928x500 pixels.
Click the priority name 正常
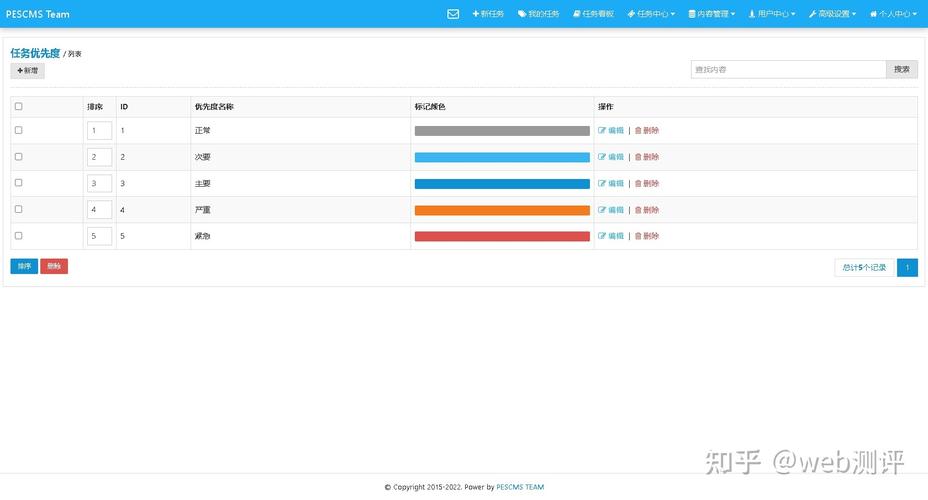pos(202,130)
